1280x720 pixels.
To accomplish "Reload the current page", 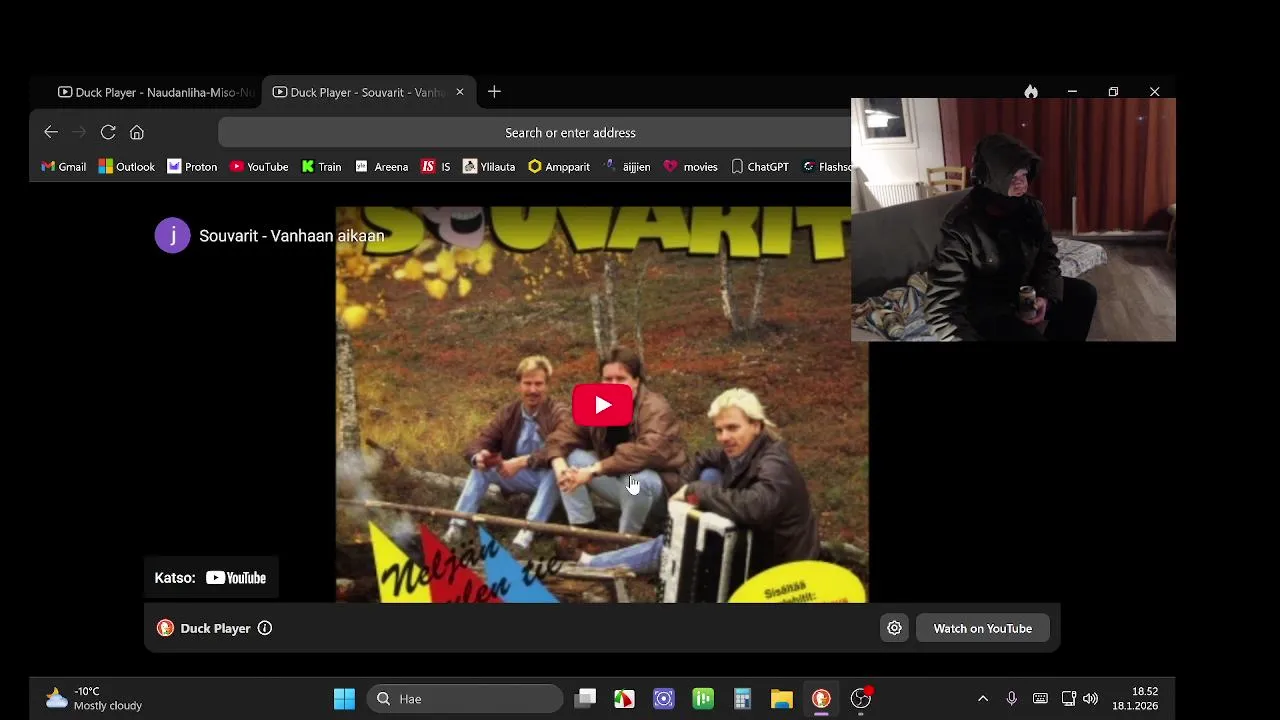I will [x=108, y=132].
